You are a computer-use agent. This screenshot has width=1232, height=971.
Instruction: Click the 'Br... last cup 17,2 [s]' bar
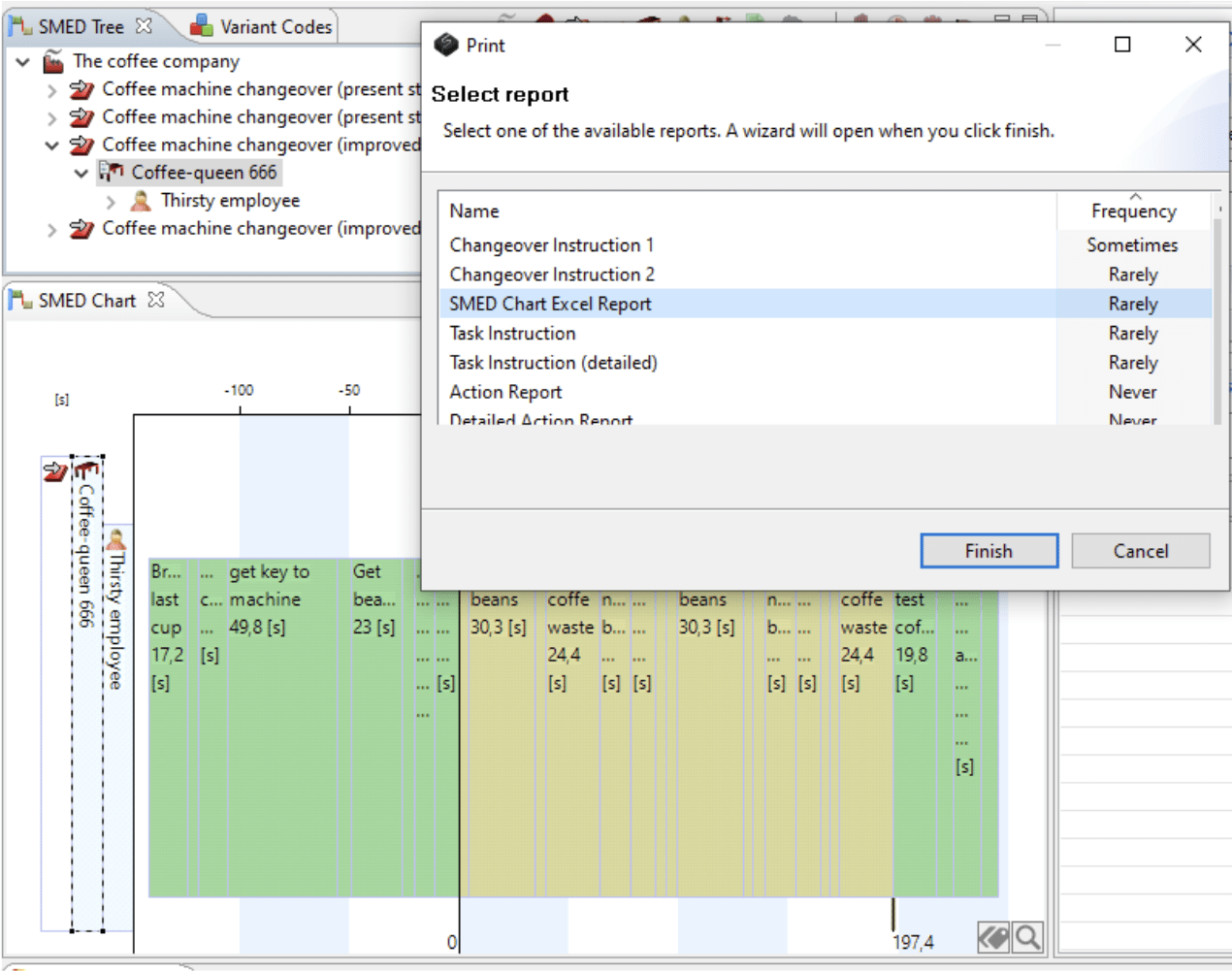tap(166, 728)
